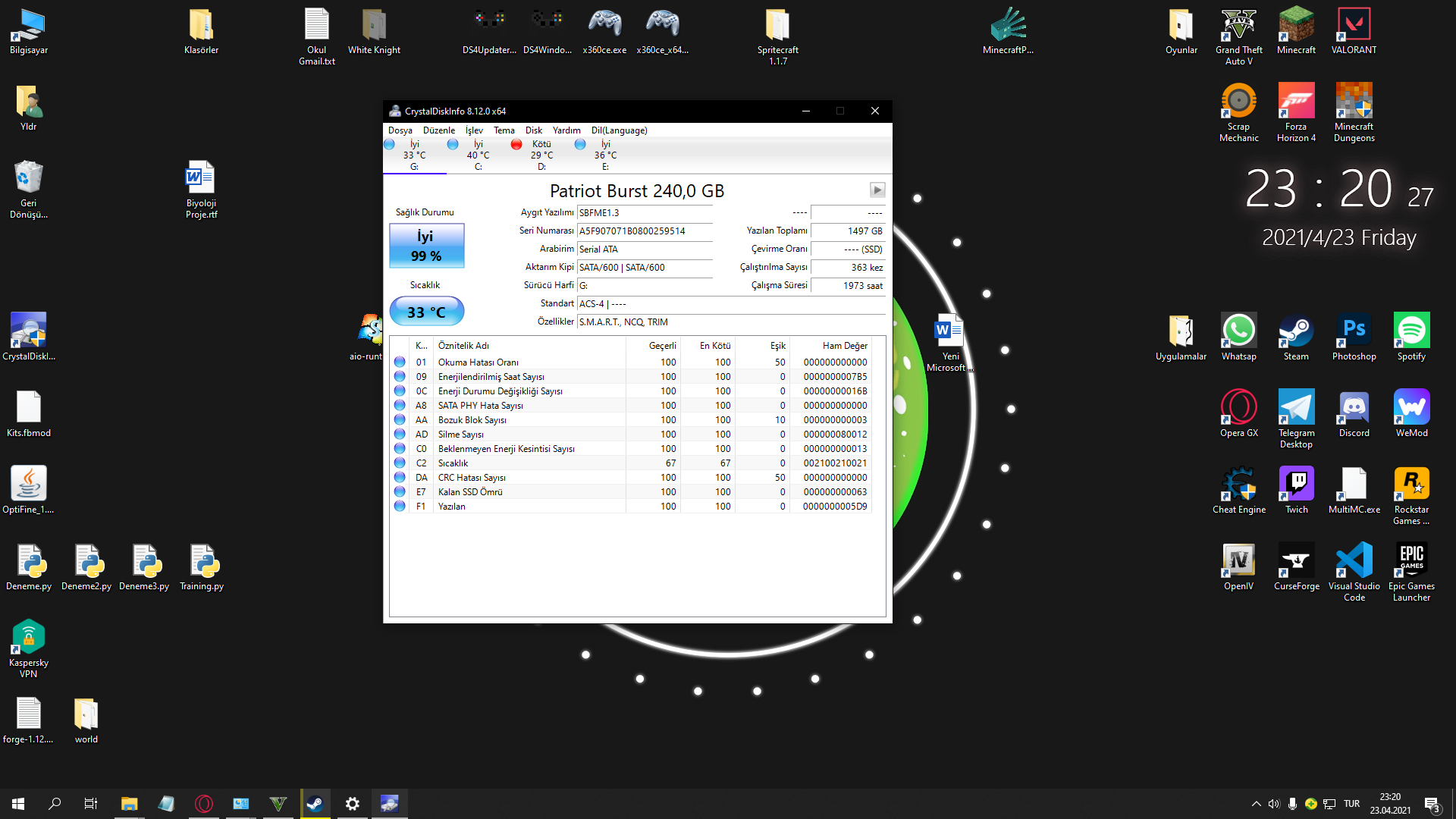Screen dimensions: 1456x819
Task: Launch Visual Studio Code shortcut
Action: tap(1354, 571)
